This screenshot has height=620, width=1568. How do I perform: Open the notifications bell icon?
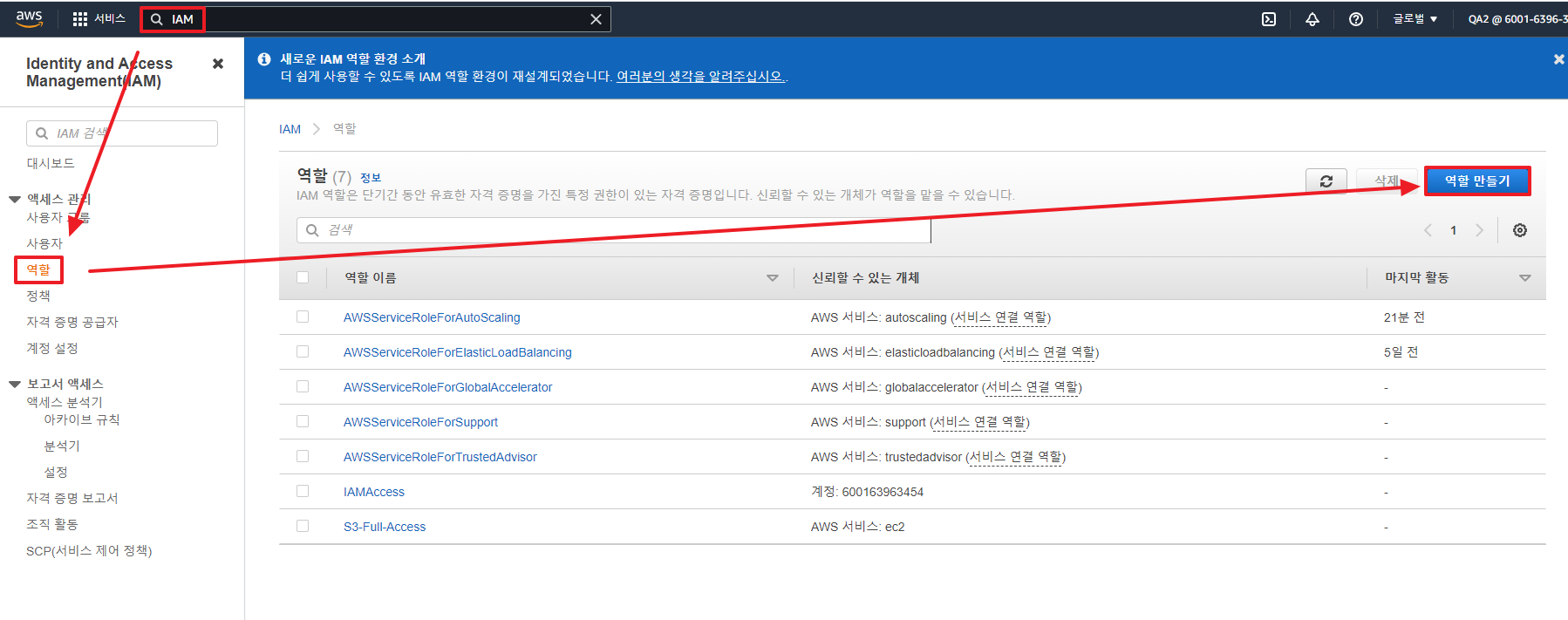point(1312,19)
